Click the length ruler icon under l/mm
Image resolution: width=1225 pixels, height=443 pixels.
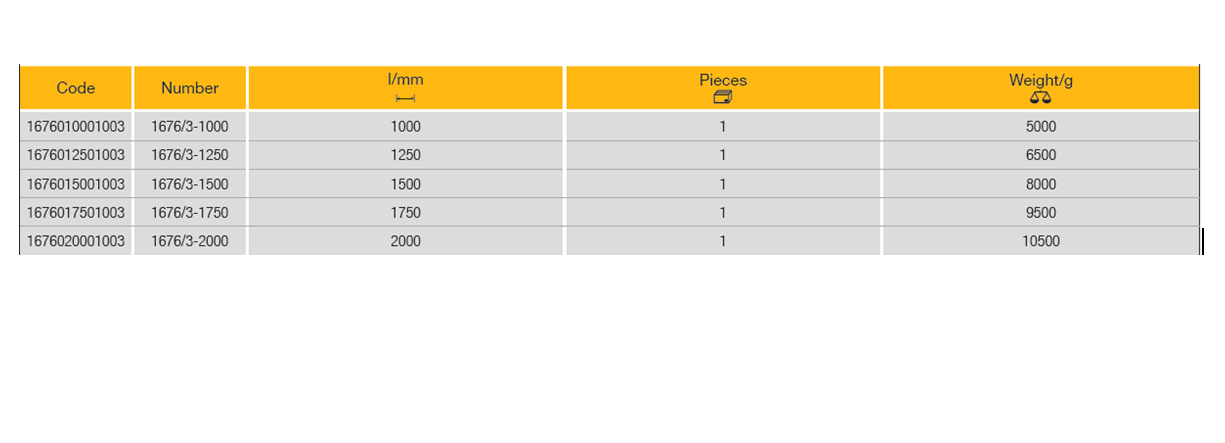point(405,98)
